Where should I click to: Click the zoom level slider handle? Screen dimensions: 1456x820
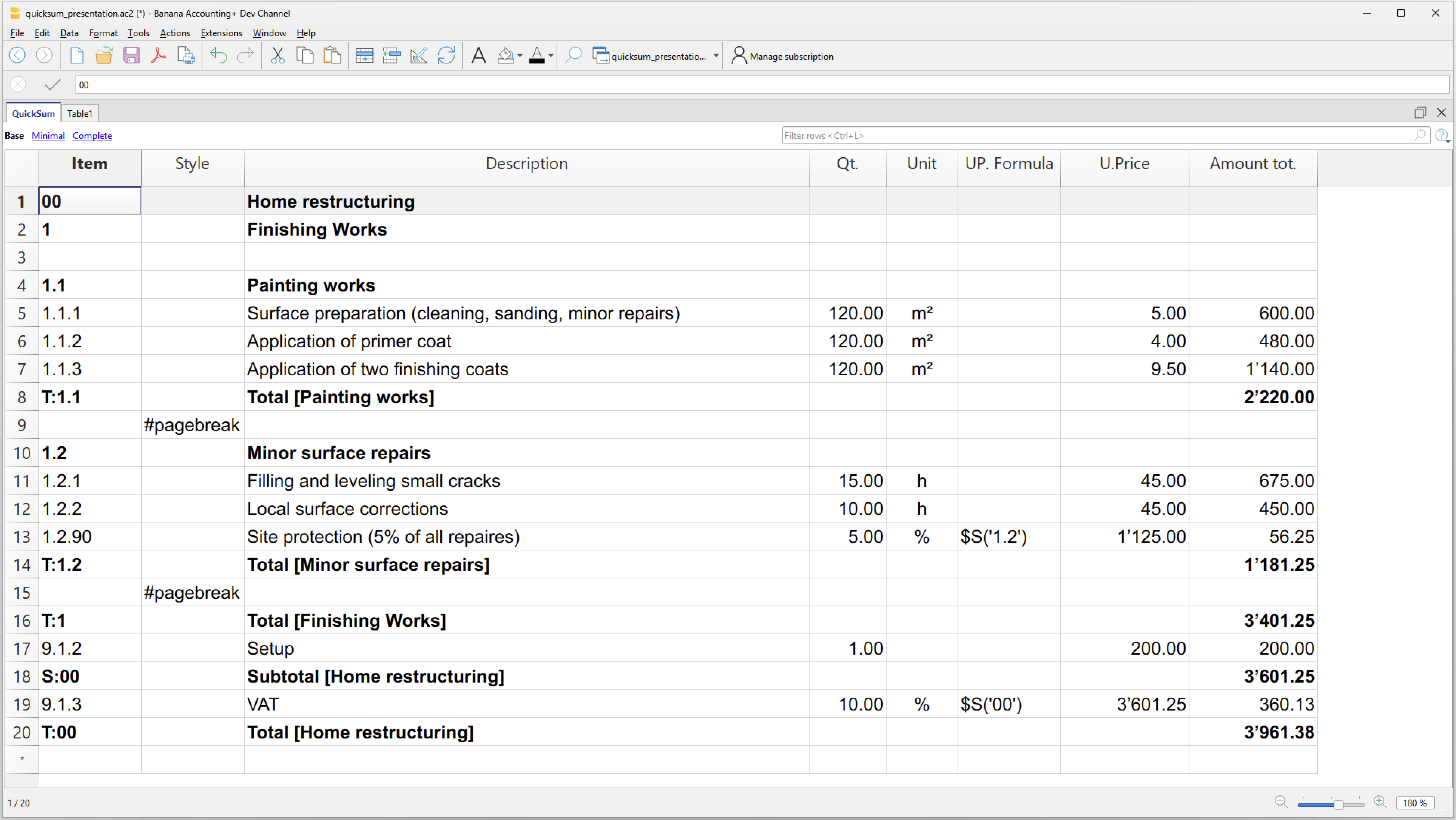pos(1338,804)
